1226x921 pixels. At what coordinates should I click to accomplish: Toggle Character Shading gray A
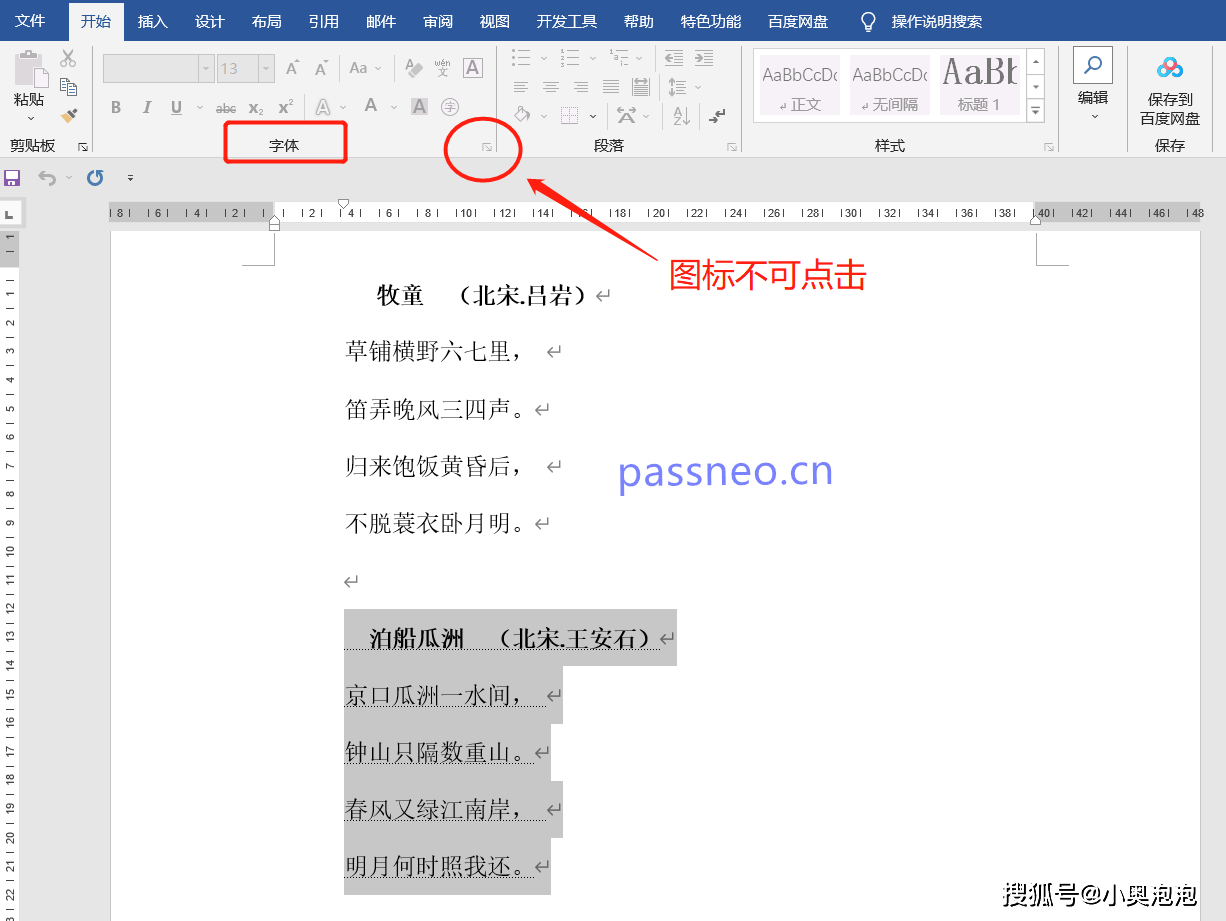point(420,107)
